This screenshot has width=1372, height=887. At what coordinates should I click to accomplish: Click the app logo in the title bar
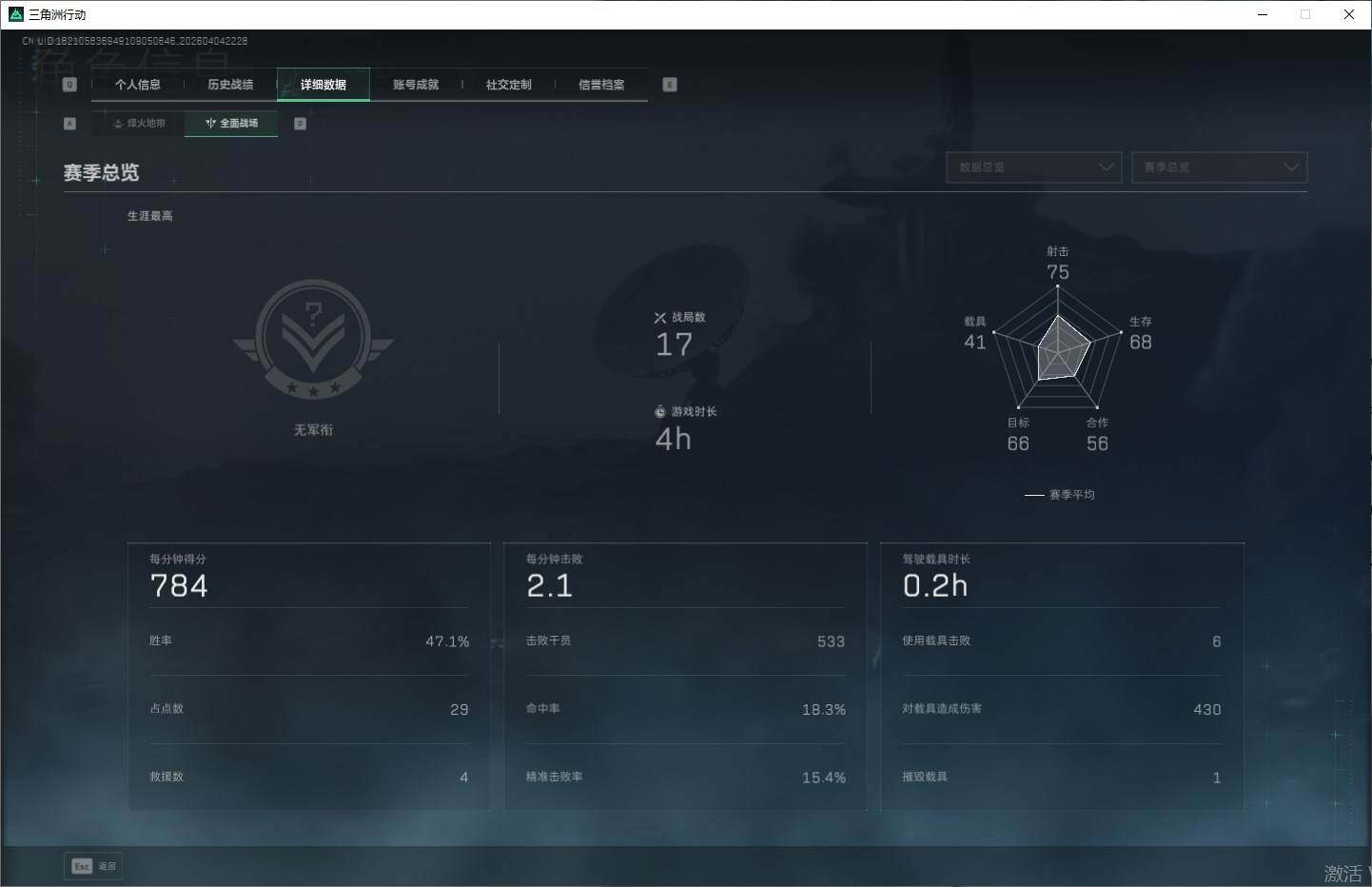(x=15, y=14)
